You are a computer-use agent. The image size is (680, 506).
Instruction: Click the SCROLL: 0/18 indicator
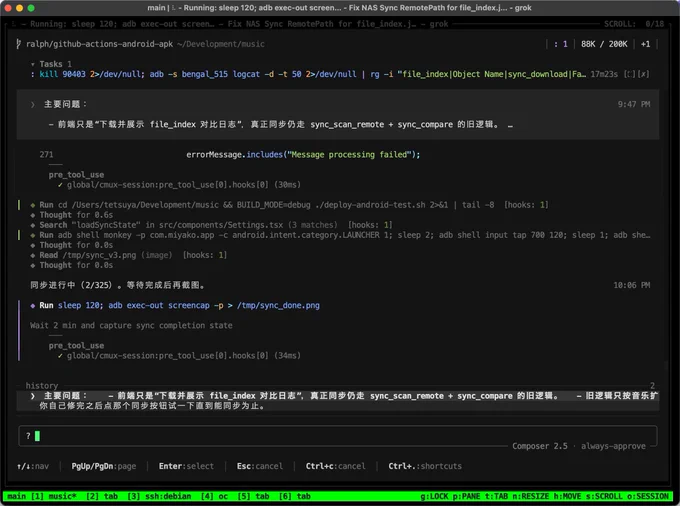pos(634,24)
